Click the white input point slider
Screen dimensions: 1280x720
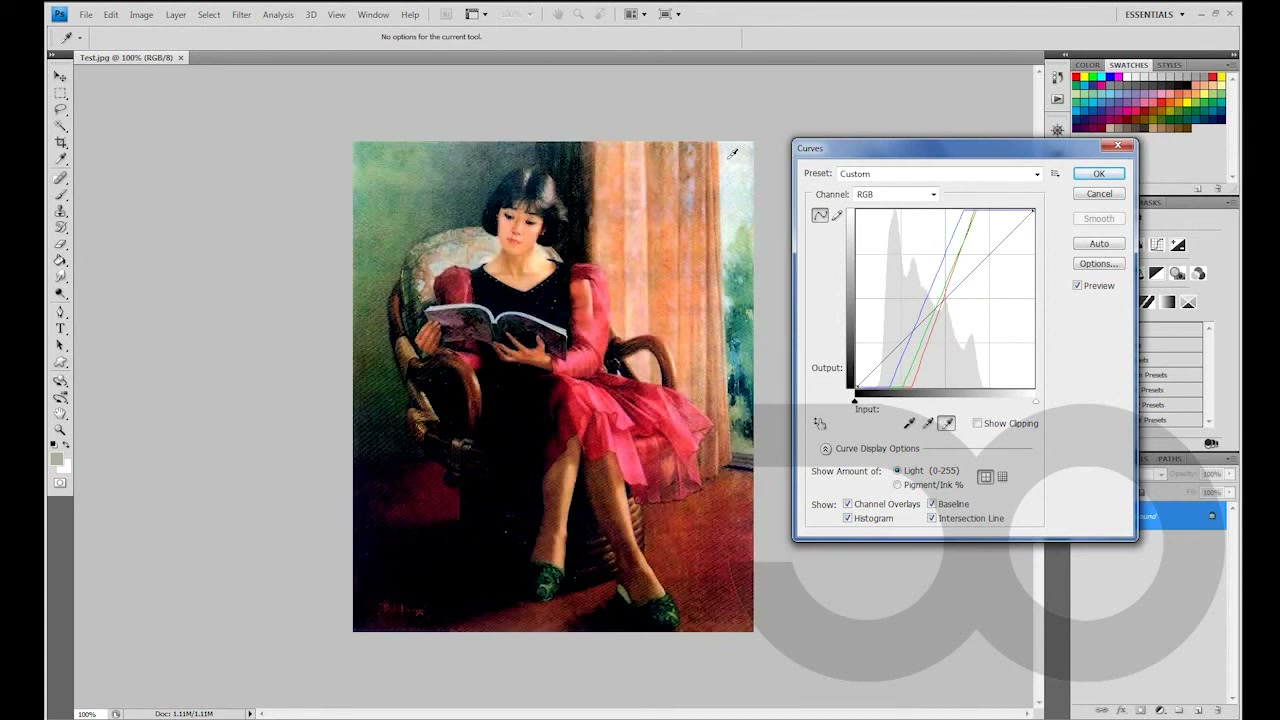[x=1035, y=401]
